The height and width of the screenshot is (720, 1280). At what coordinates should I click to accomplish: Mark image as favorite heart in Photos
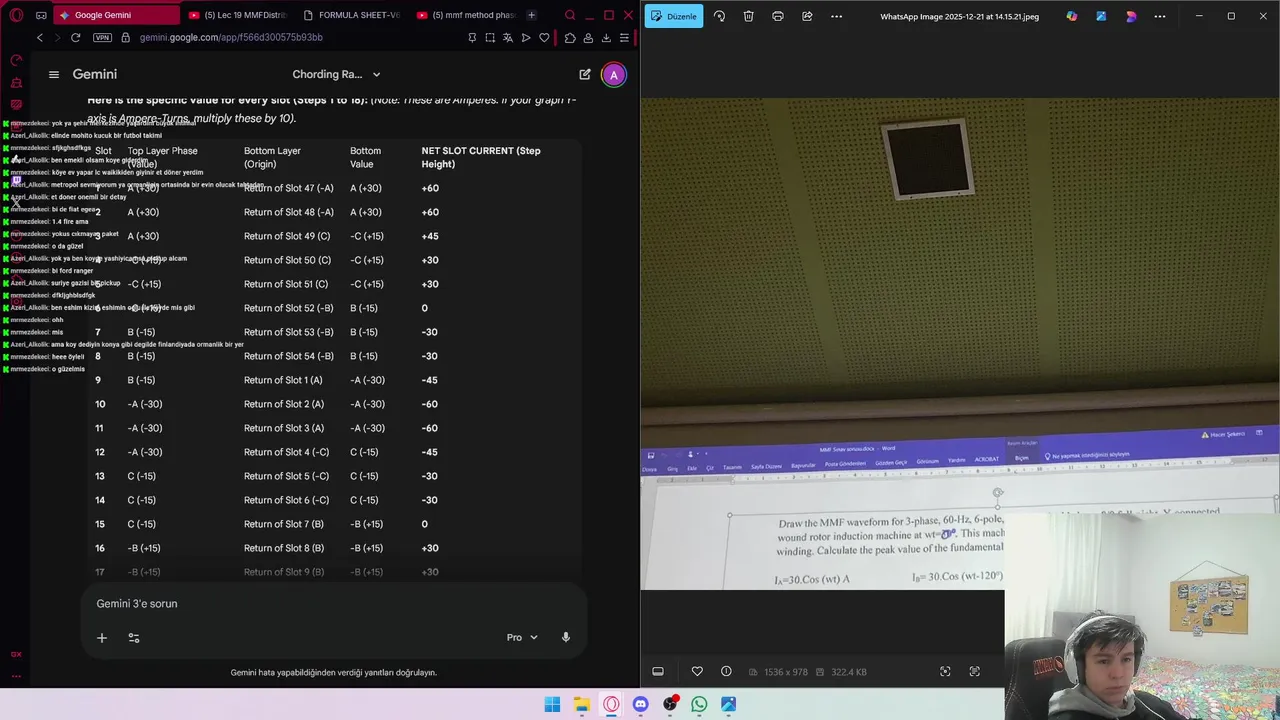pos(697,671)
